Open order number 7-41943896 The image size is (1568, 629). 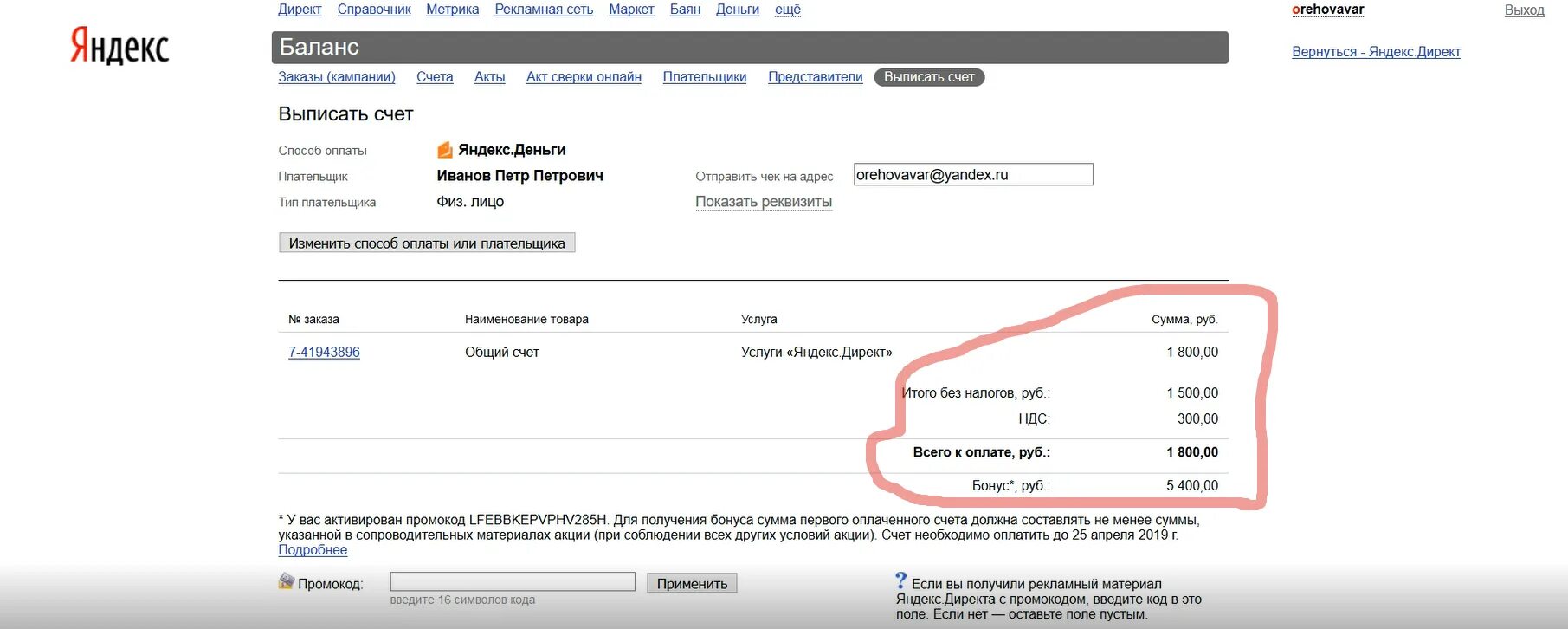click(x=324, y=353)
